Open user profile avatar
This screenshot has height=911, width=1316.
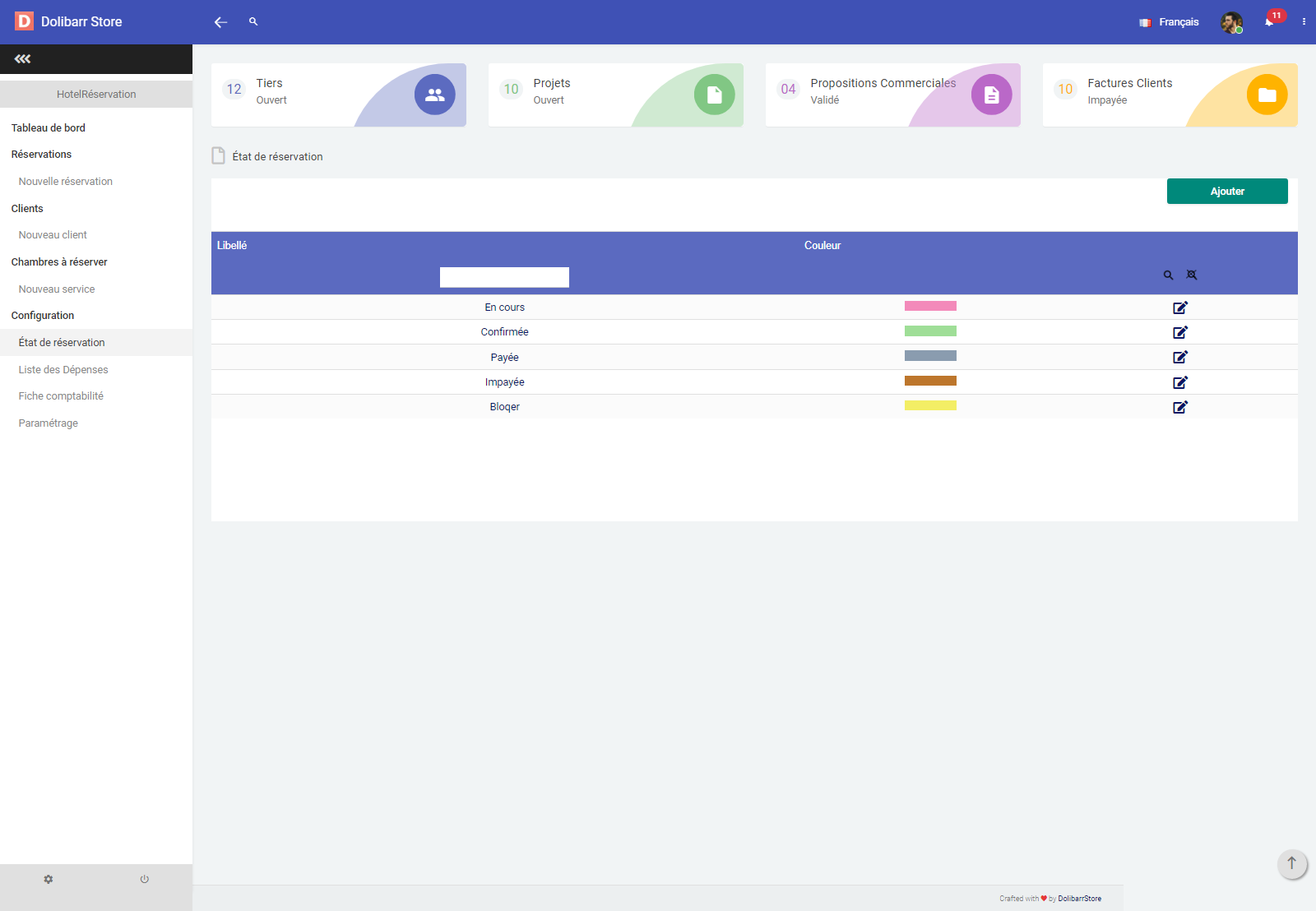tap(1231, 22)
